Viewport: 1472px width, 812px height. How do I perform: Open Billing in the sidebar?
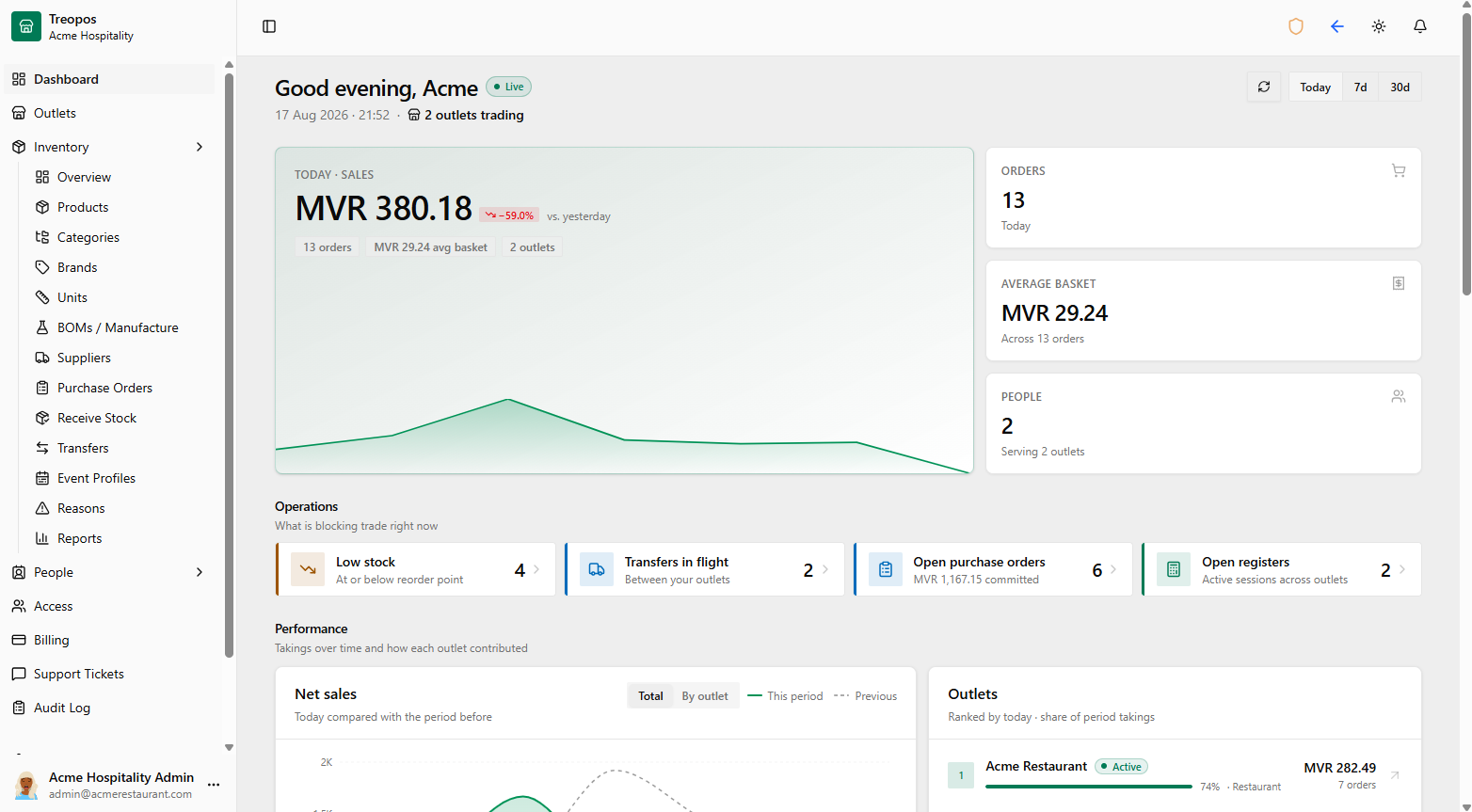tap(109, 640)
